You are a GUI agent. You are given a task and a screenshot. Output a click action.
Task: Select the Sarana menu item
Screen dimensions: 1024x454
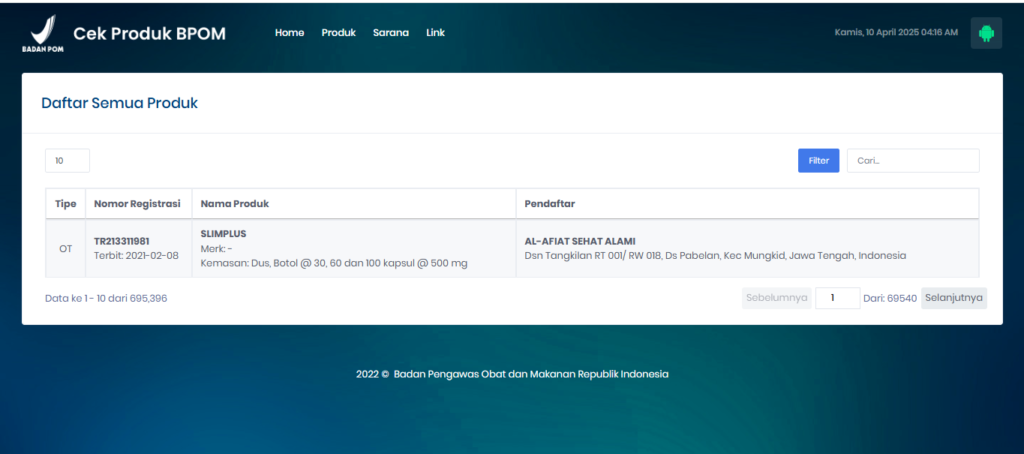[x=390, y=33]
